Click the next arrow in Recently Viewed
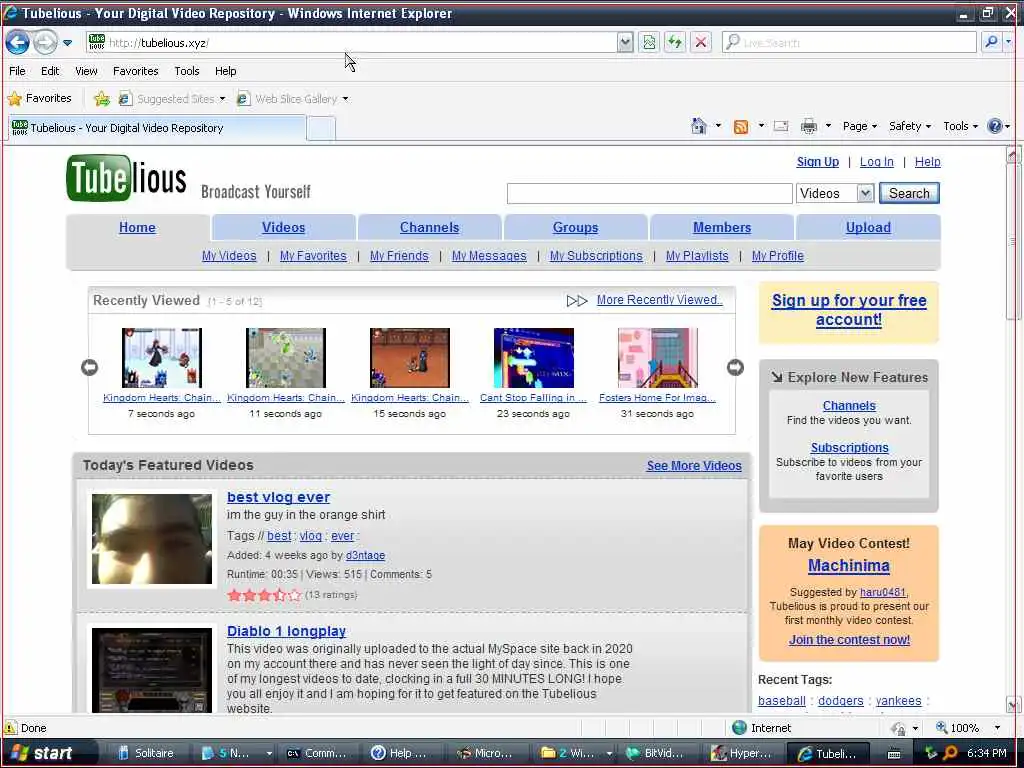 coord(735,368)
